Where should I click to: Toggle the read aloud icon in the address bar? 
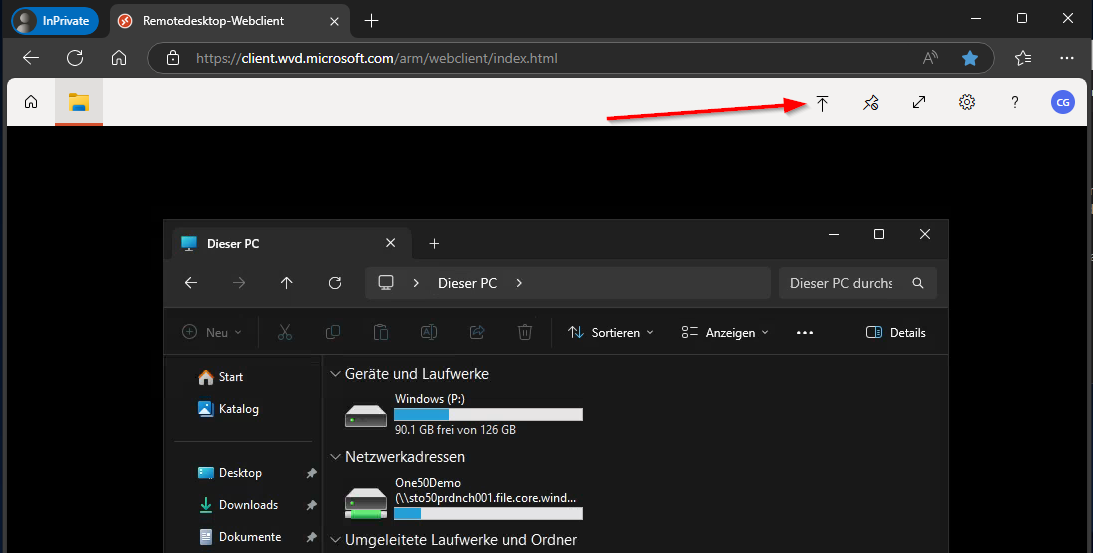(x=930, y=59)
